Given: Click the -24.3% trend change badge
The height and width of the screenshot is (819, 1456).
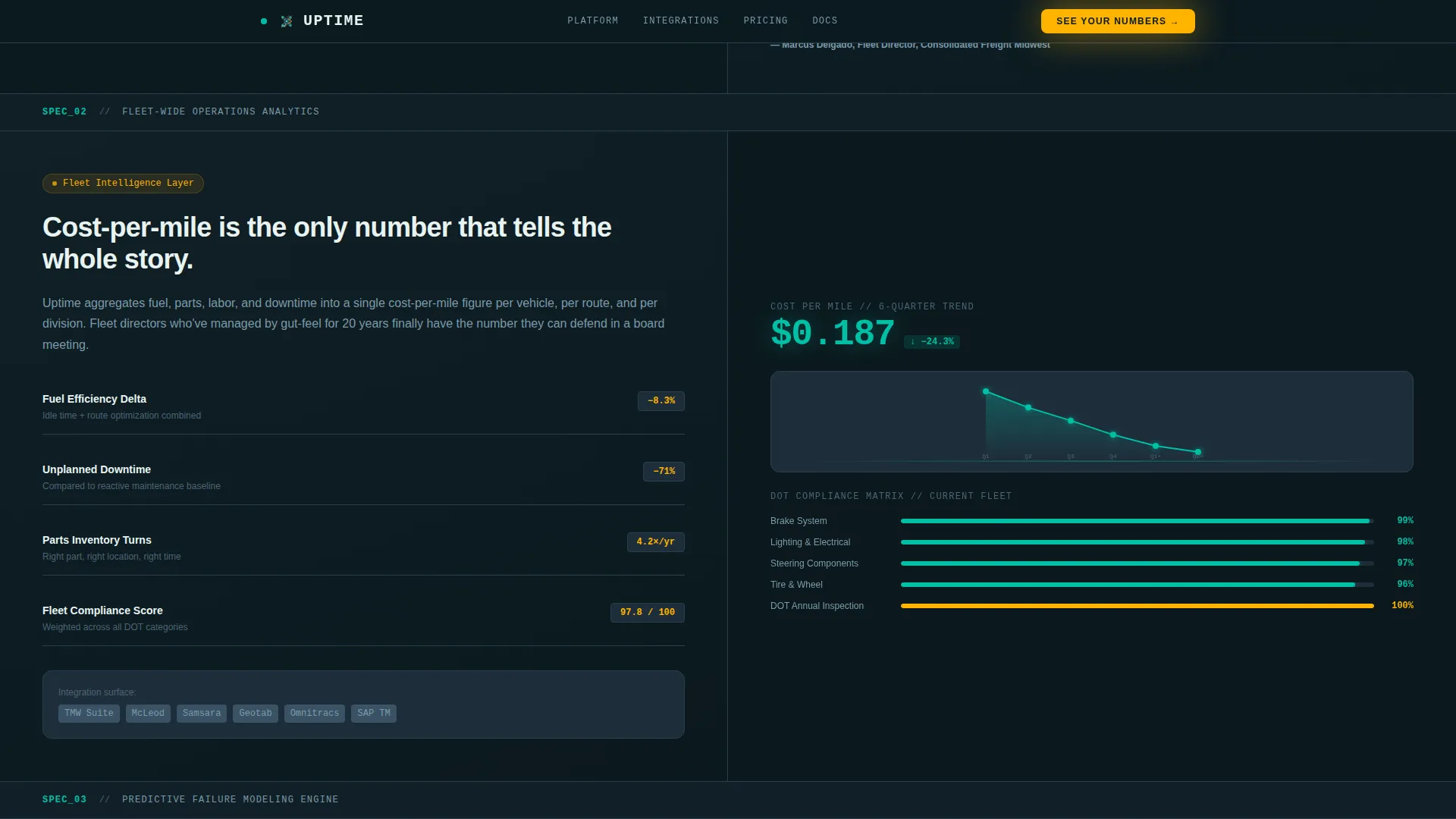Looking at the screenshot, I should 932,342.
